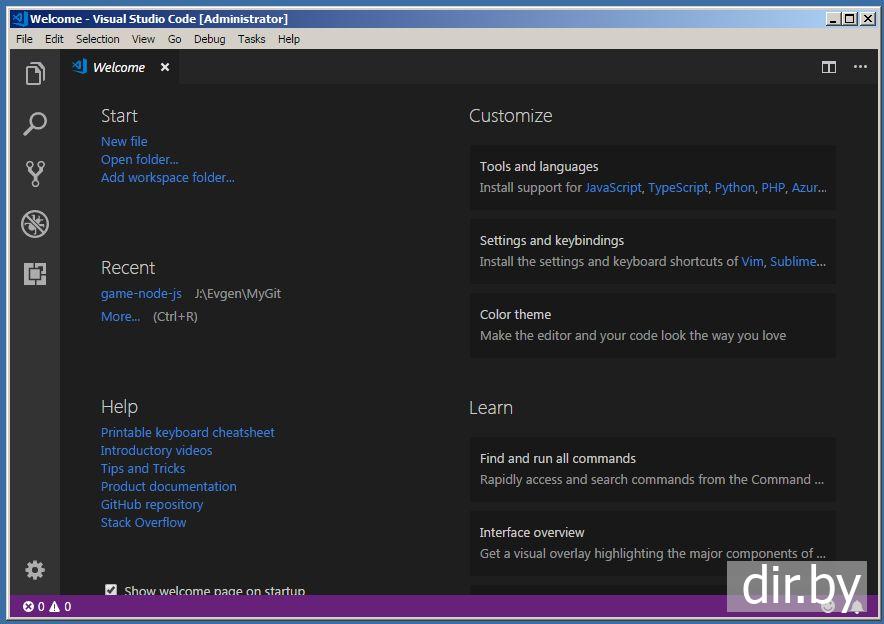Image resolution: width=884 pixels, height=624 pixels.
Task: Open the Debug view in activity bar
Action: pyautogui.click(x=35, y=224)
